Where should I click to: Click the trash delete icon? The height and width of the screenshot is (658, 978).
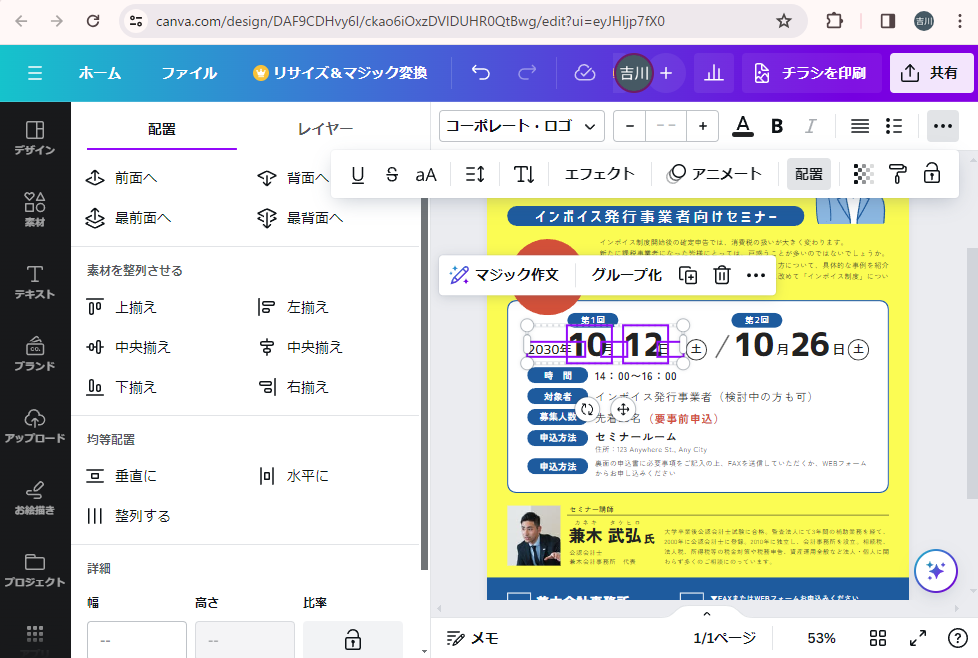coord(722,275)
